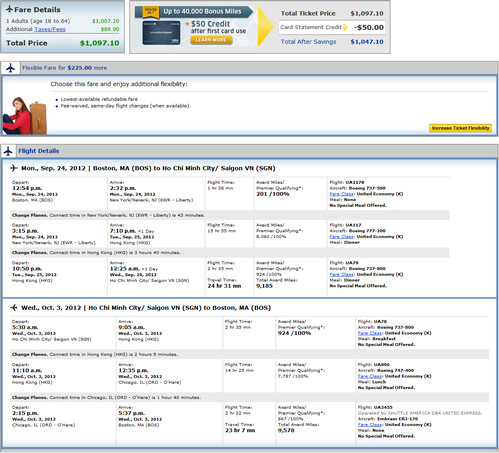This screenshot has height=453, width=499.
Task: Click the 201 /100% award miles value
Action: click(273, 194)
